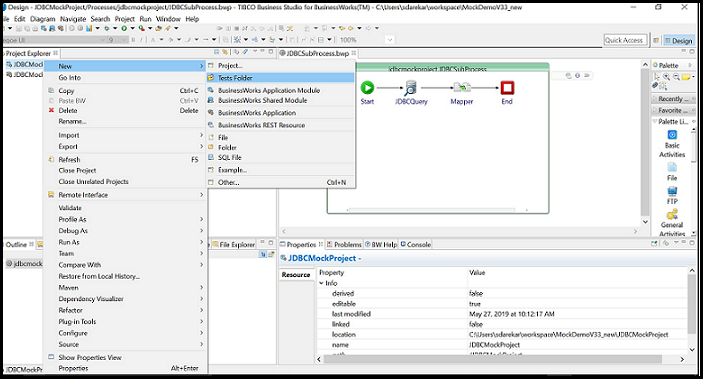Screen dimensions: 703x379
Task: Select the Resource tab in Properties
Action: (296, 274)
